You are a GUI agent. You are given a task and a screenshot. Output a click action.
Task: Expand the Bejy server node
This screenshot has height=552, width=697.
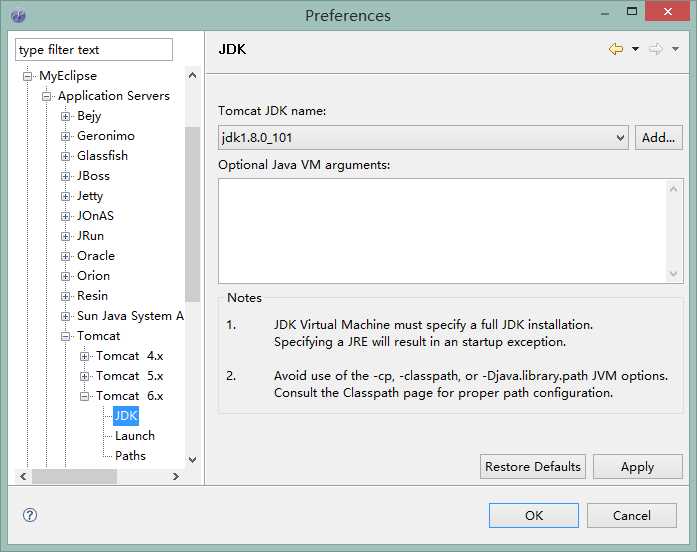[65, 116]
